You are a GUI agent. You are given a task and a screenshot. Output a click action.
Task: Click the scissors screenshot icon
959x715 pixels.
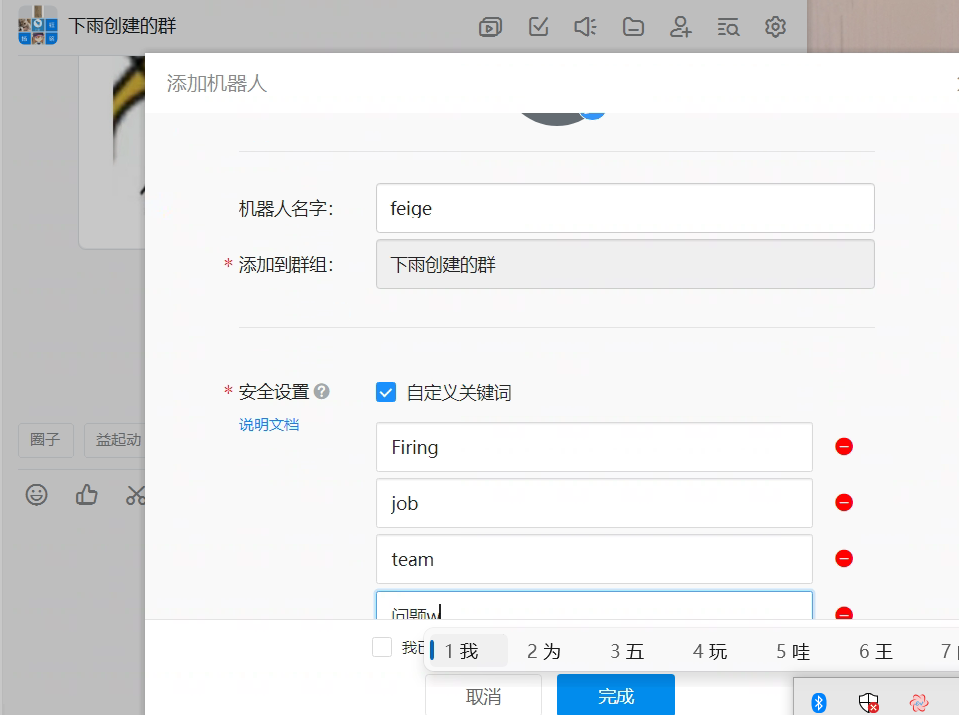[136, 494]
